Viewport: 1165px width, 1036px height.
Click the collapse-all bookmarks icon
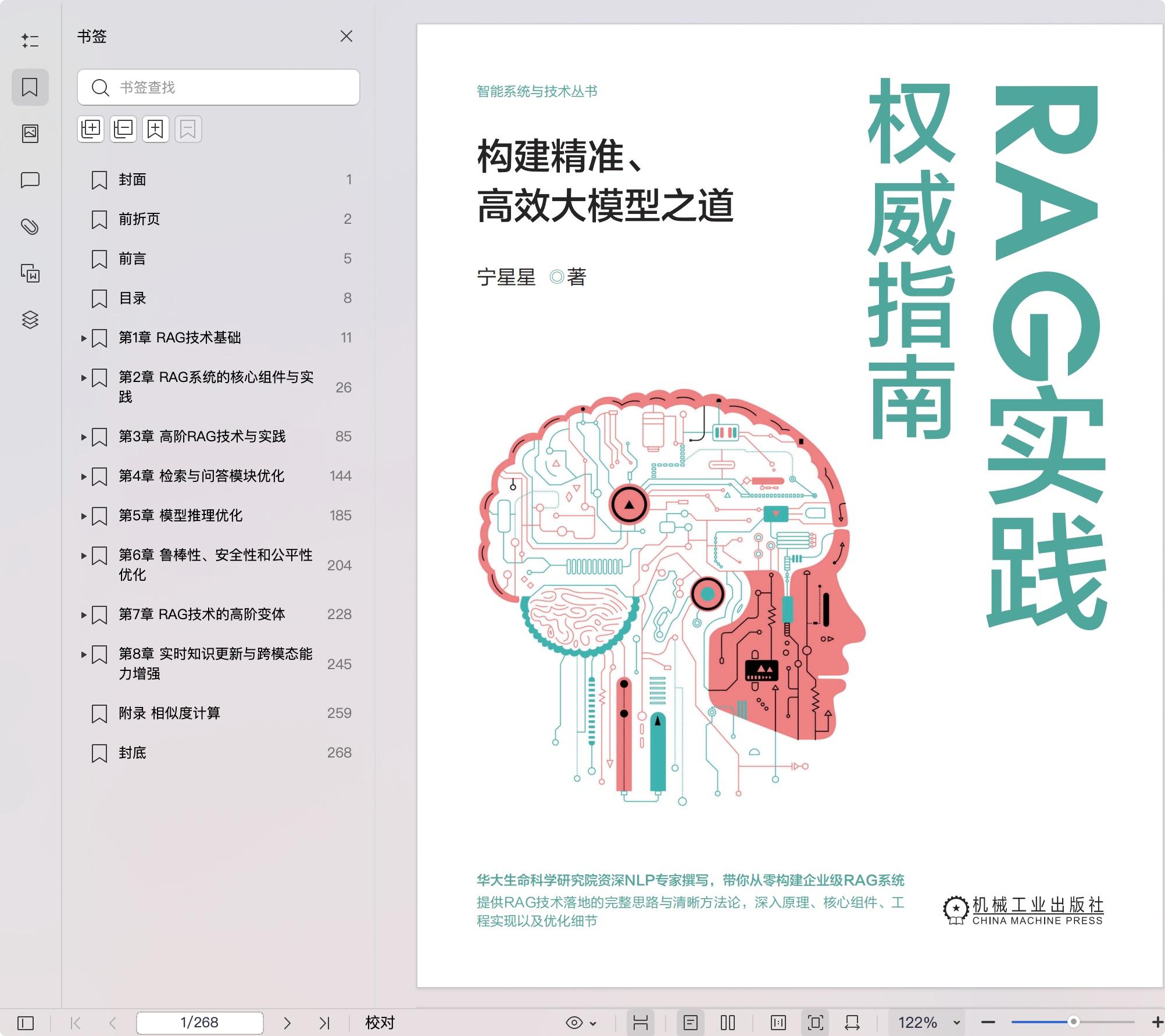coord(122,129)
